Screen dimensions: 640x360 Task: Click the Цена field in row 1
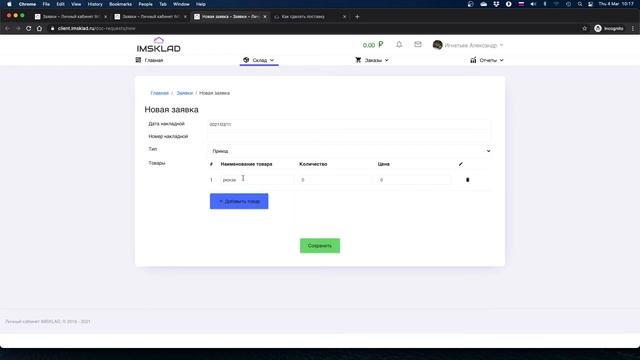414,180
